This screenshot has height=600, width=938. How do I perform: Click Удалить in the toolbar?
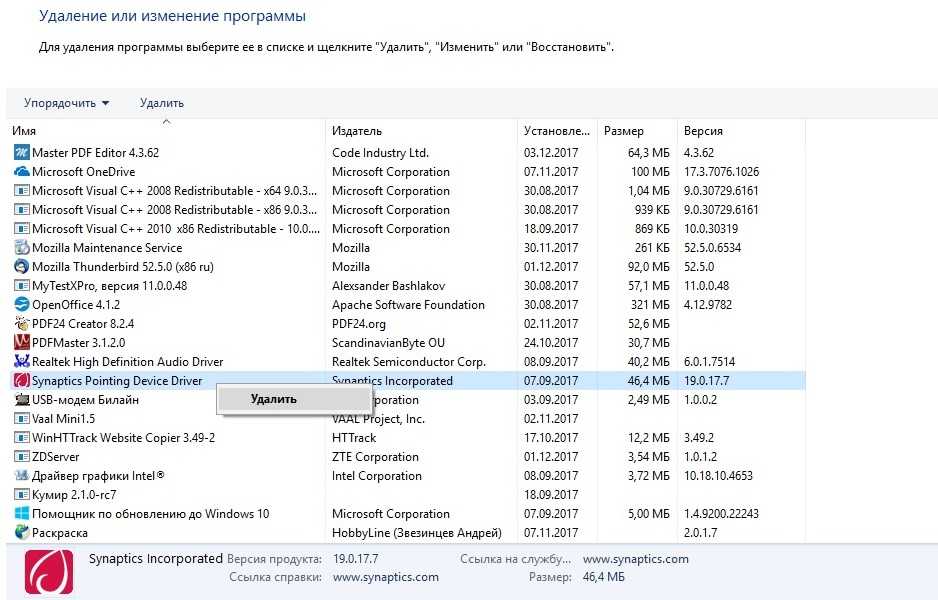click(162, 103)
